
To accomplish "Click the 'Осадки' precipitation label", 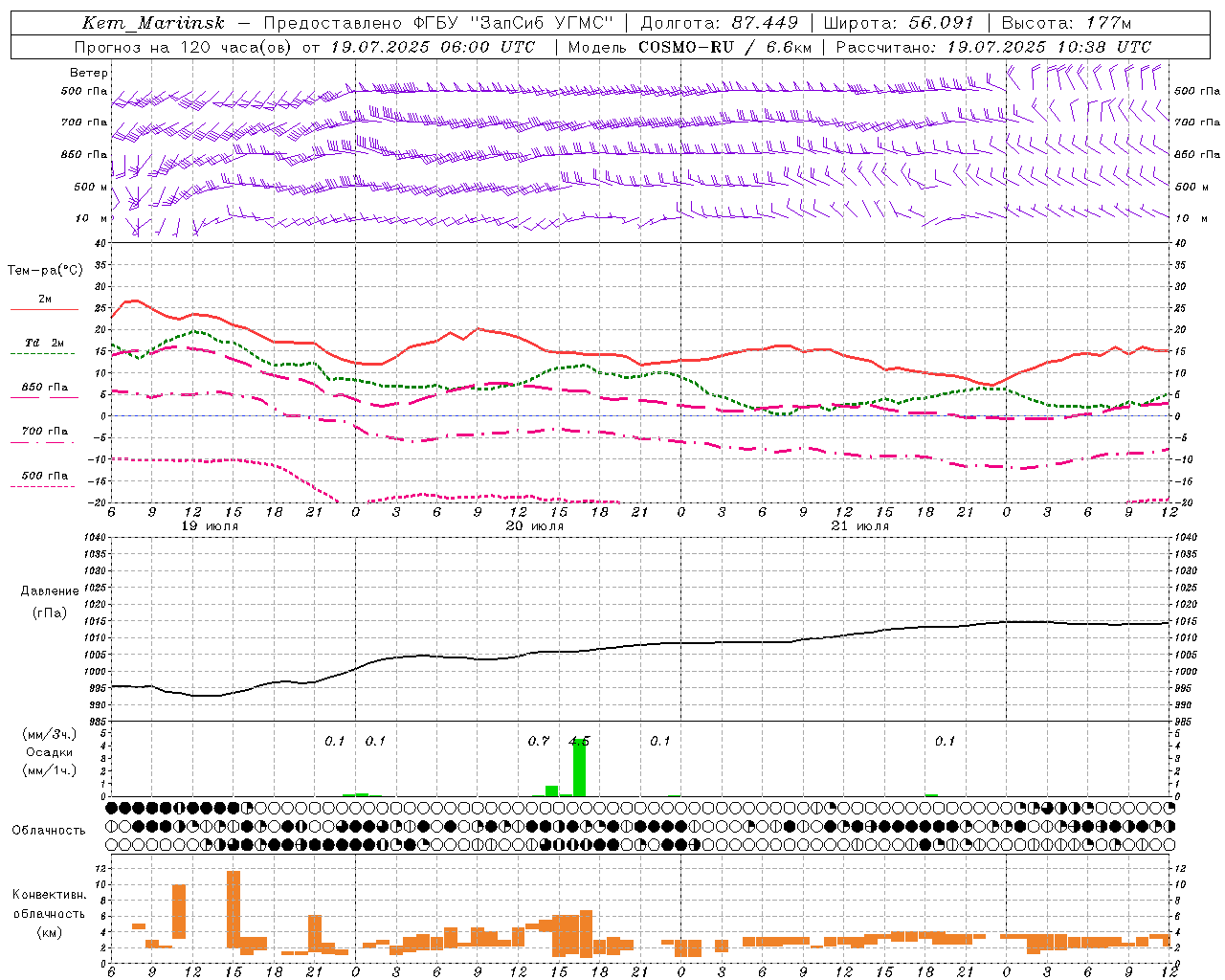I will (49, 752).
